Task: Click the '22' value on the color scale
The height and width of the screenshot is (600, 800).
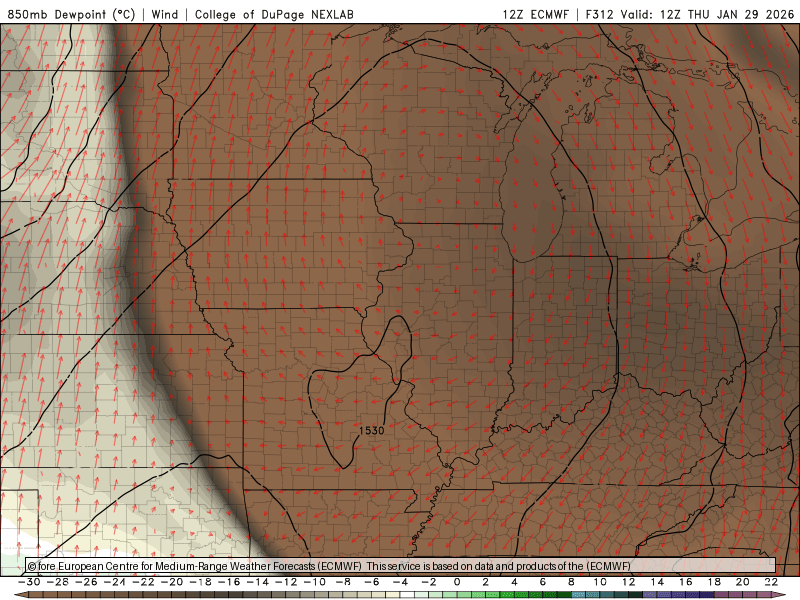Action: [771, 582]
